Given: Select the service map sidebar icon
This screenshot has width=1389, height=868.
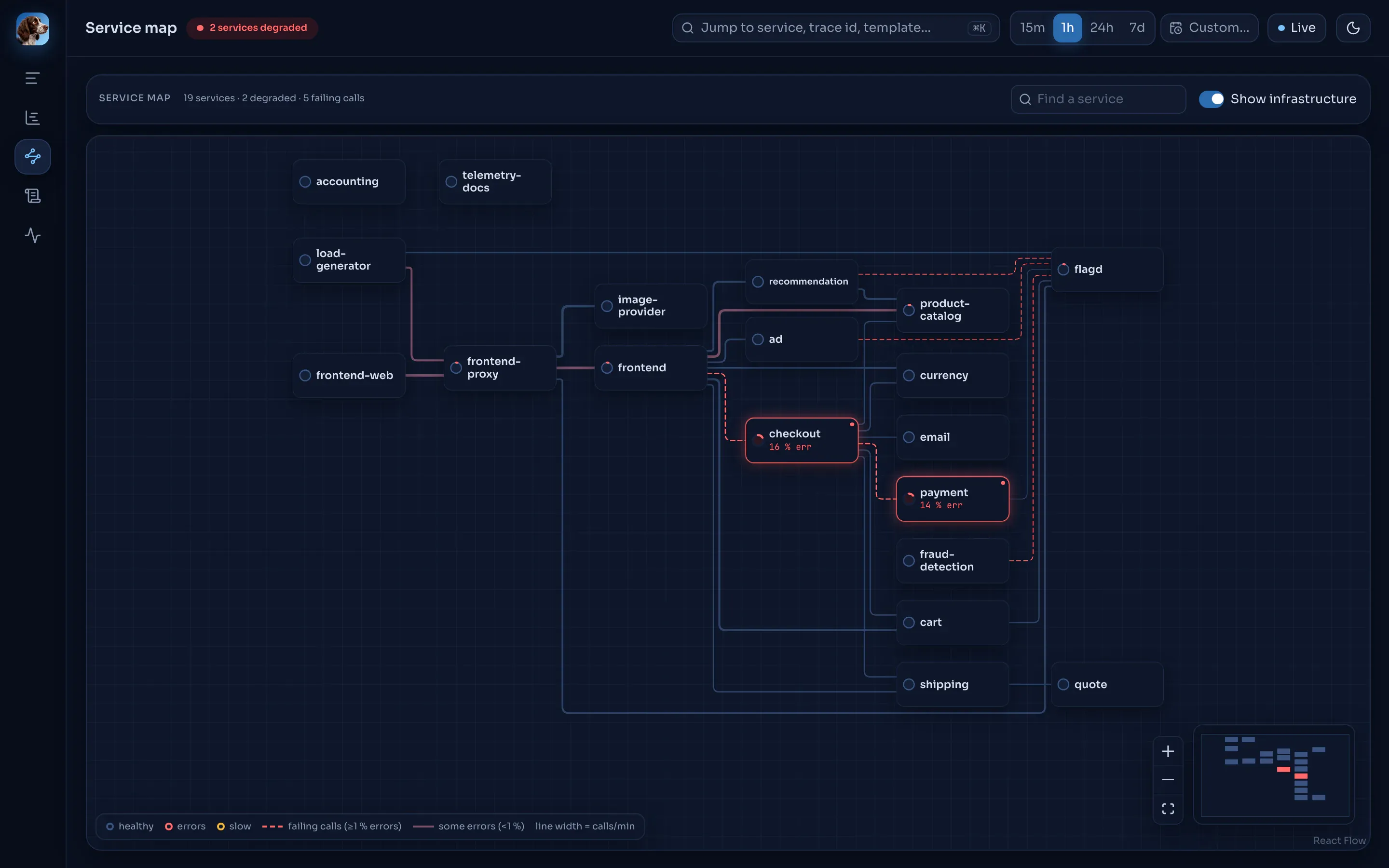Looking at the screenshot, I should click(33, 156).
